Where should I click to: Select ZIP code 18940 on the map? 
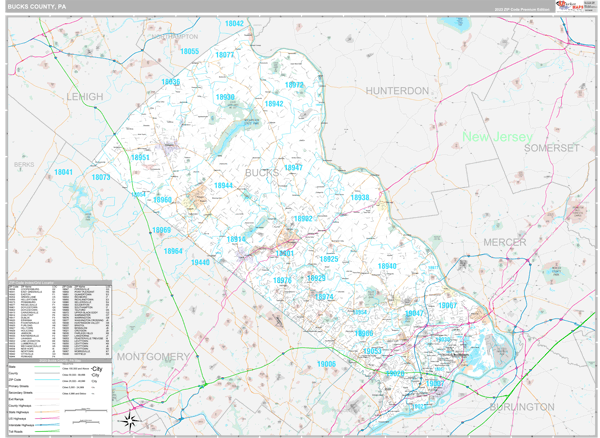click(x=387, y=266)
